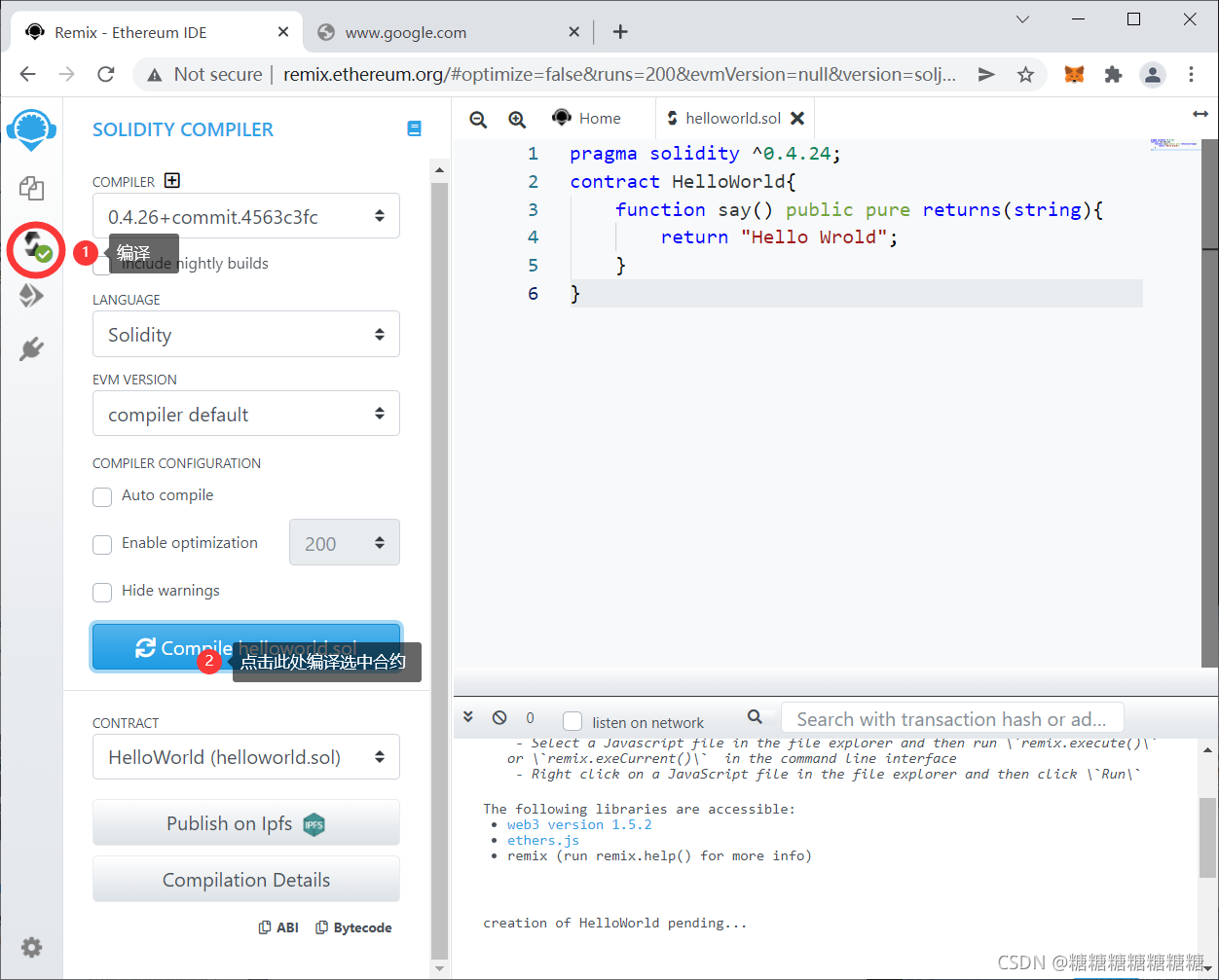Copy ABI to clipboard
Viewport: 1219px width, 980px height.
coord(278,927)
